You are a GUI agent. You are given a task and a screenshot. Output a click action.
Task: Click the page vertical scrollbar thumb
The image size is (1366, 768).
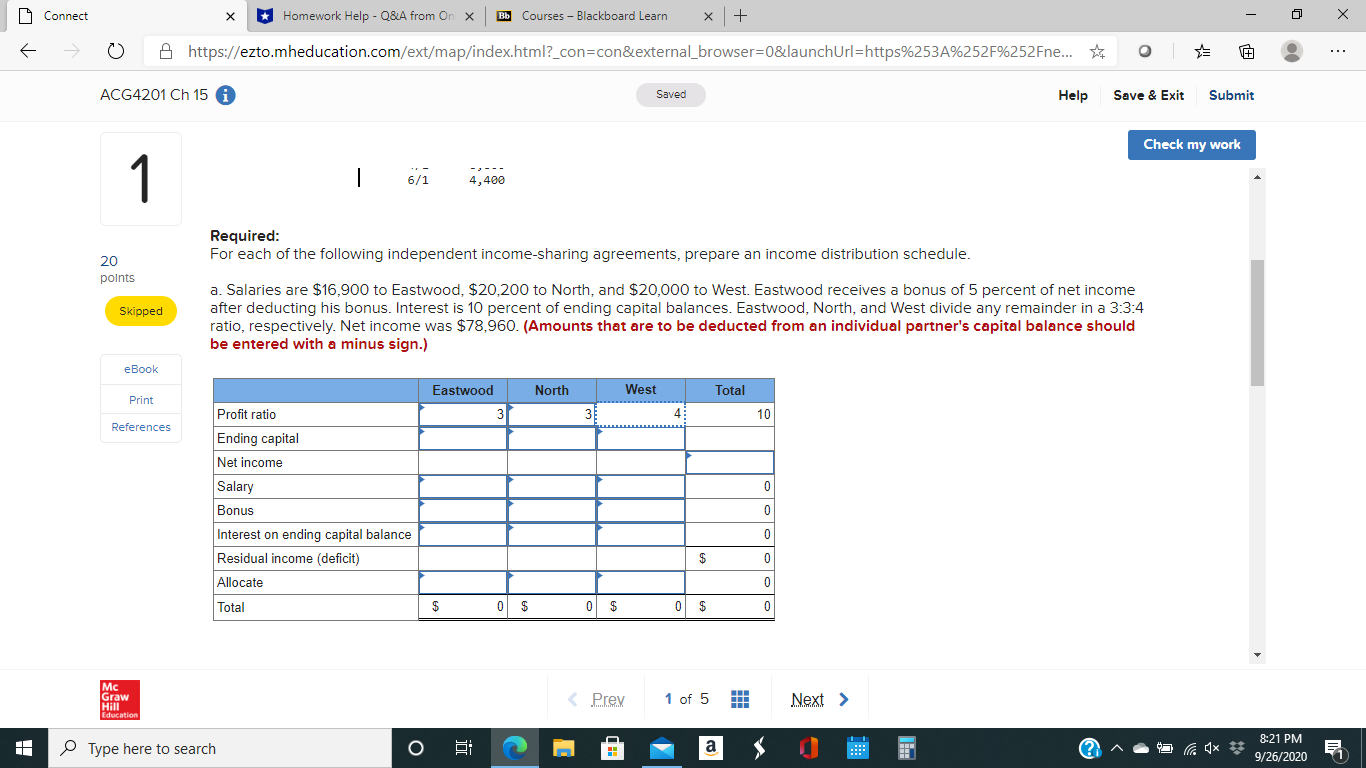pos(1258,321)
